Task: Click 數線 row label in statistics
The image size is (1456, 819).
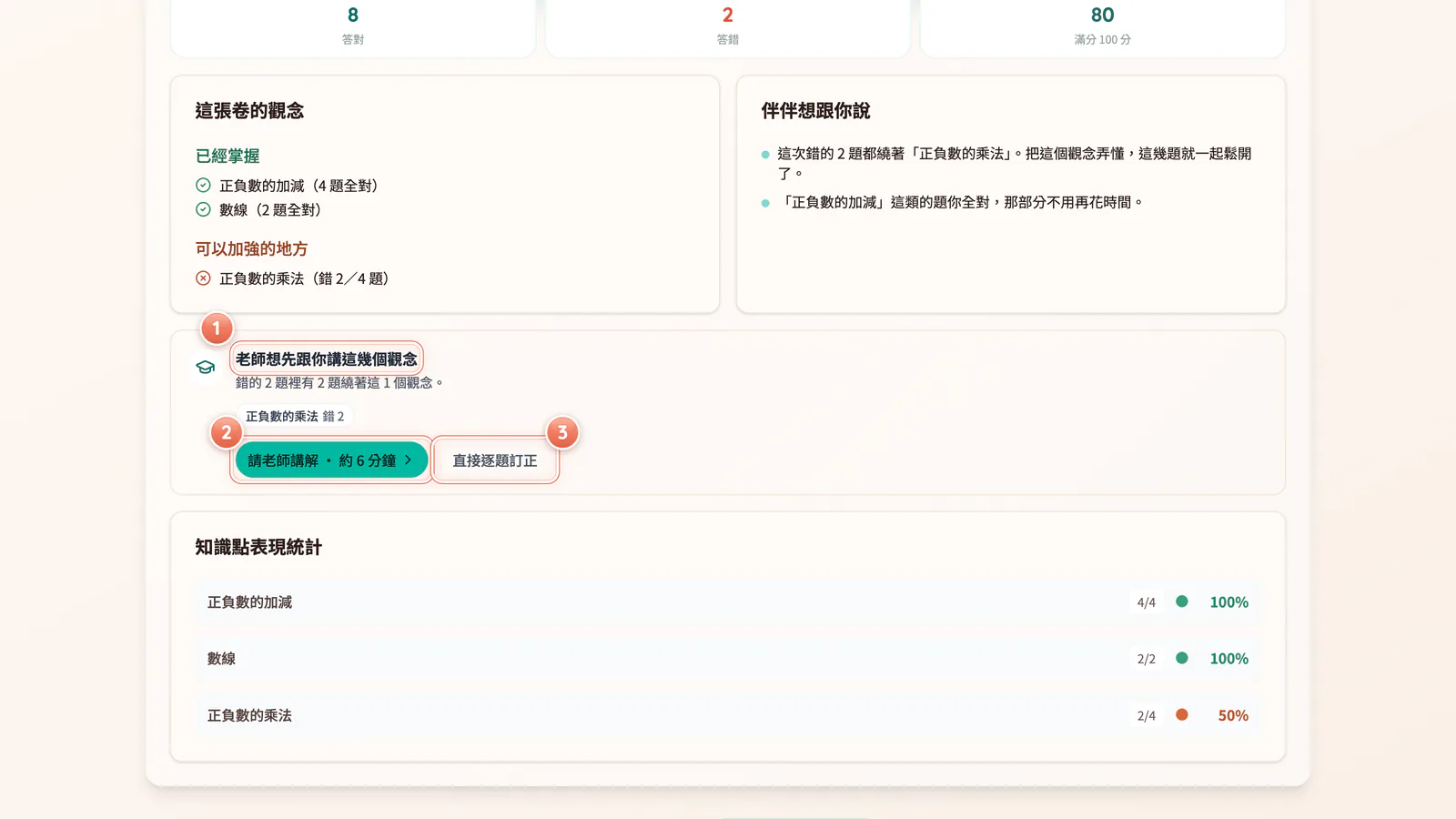Action: (x=221, y=659)
